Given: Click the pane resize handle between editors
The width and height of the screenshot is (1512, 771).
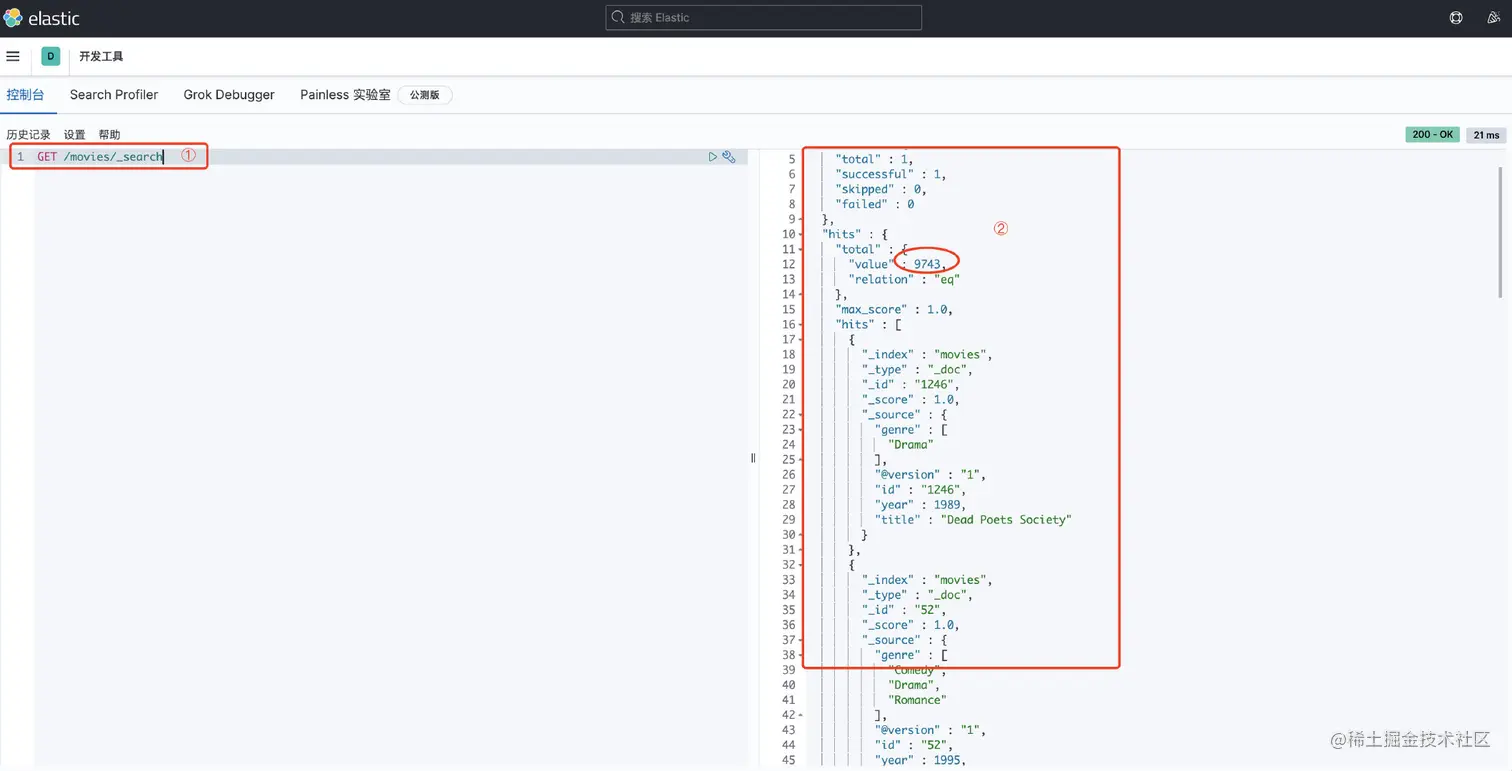Looking at the screenshot, I should pos(753,458).
